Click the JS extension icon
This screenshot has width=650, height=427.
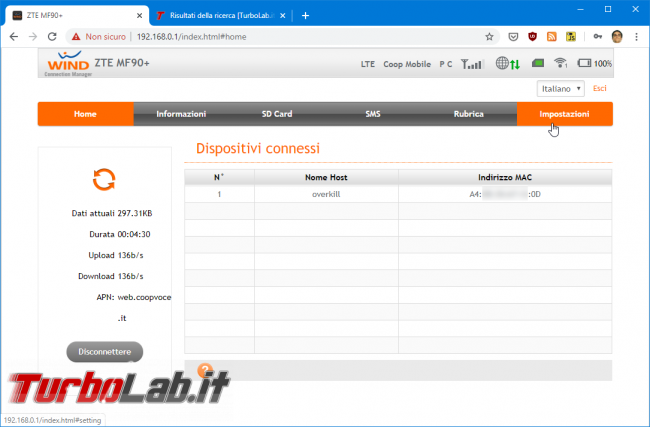(x=571, y=36)
